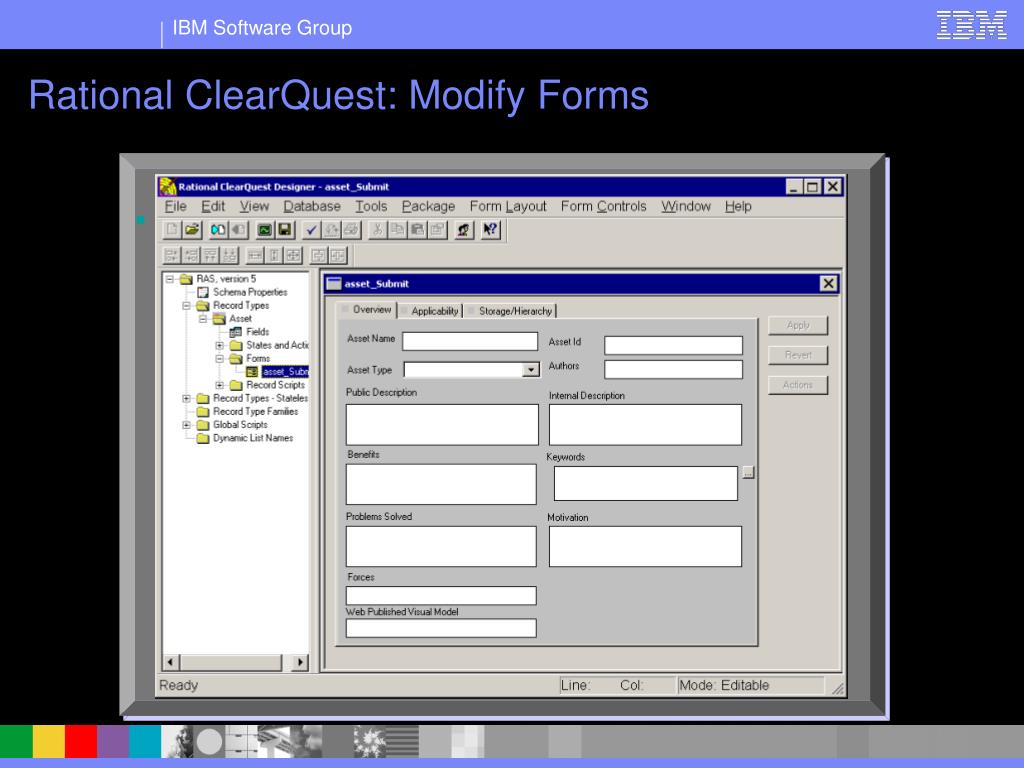Click the Apply button
Viewport: 1024px width, 768px height.
[798, 325]
